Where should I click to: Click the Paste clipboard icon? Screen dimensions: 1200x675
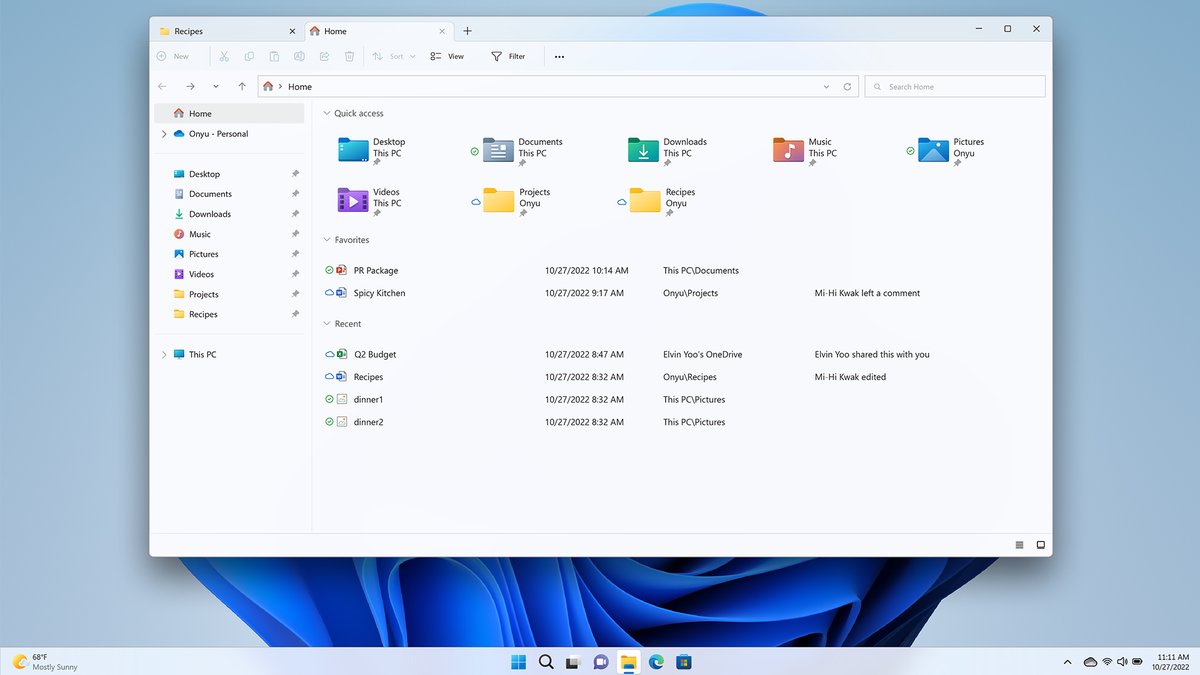tap(274, 57)
